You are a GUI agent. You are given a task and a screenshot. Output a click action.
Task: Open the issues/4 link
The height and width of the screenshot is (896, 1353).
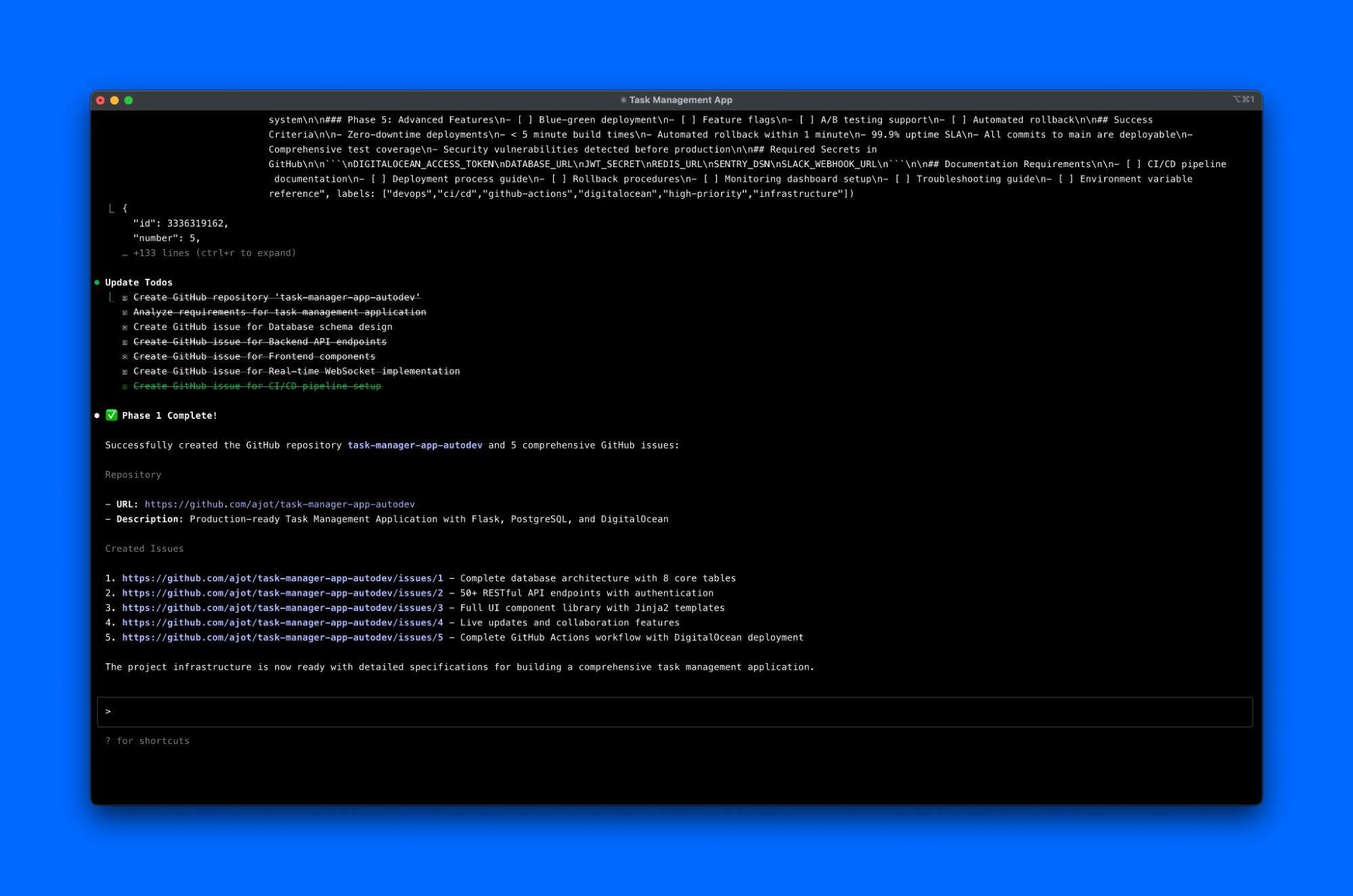(282, 623)
